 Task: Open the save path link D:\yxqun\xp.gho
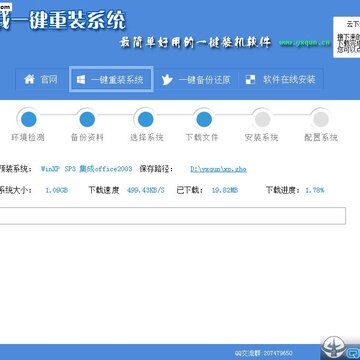[x=218, y=169]
